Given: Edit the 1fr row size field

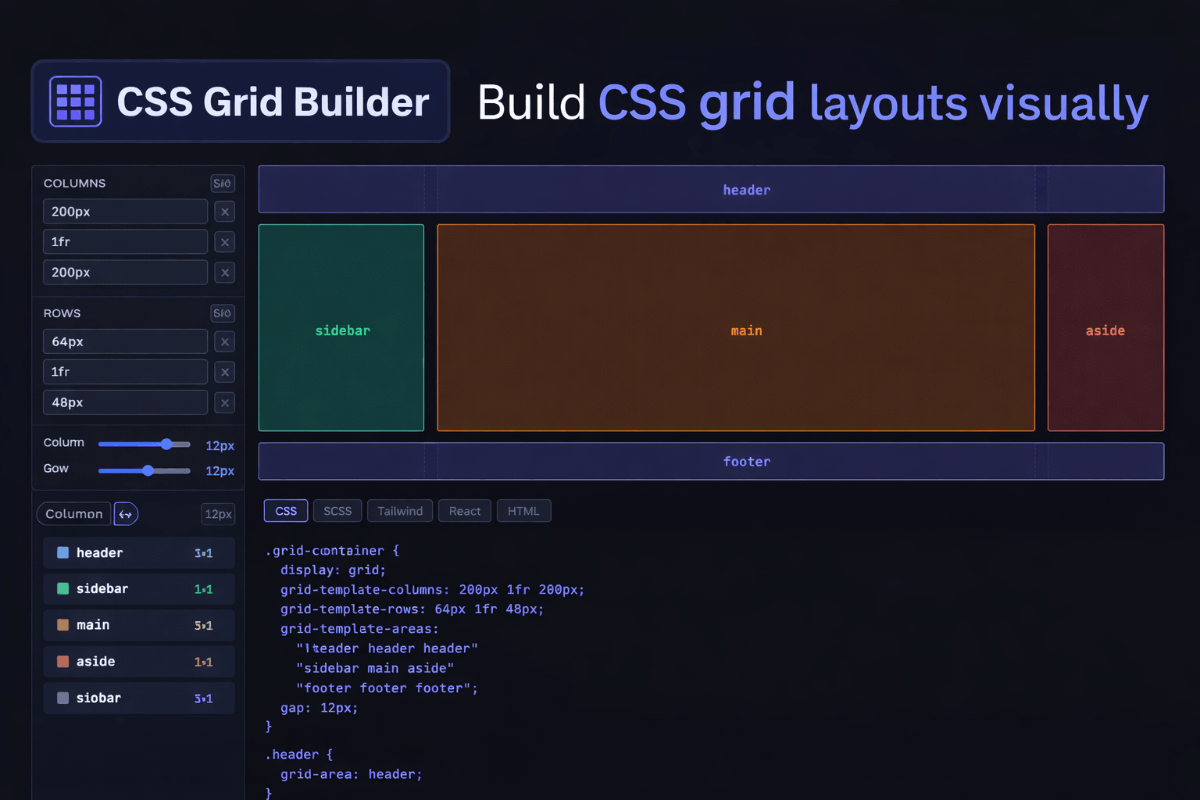Looking at the screenshot, I should click(126, 372).
